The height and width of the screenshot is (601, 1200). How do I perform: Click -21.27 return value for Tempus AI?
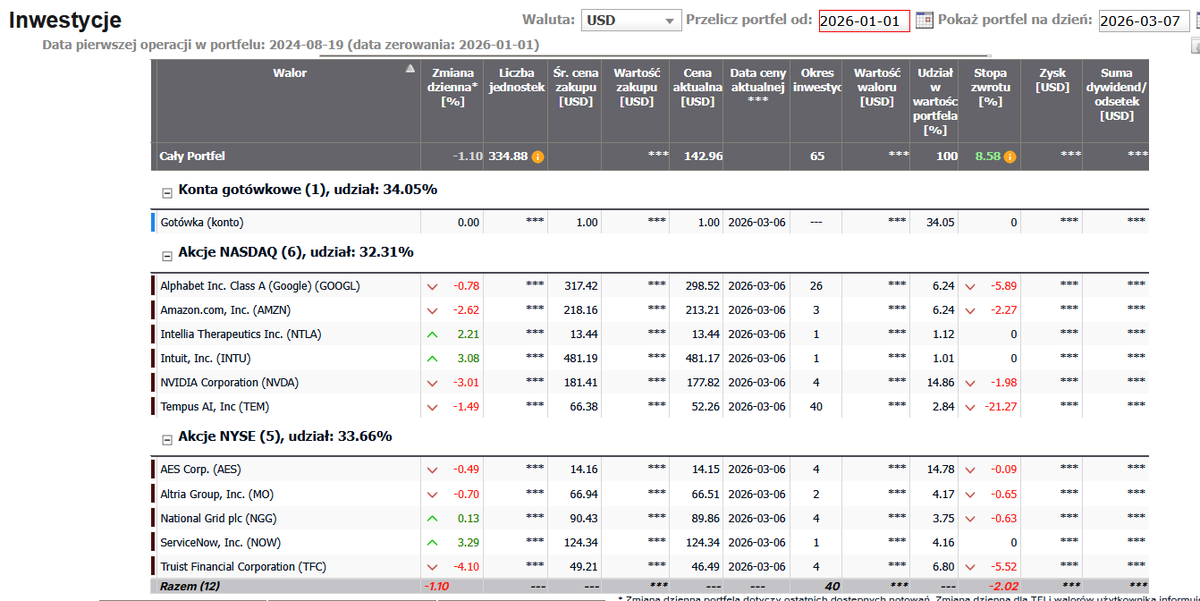[x=1000, y=406]
